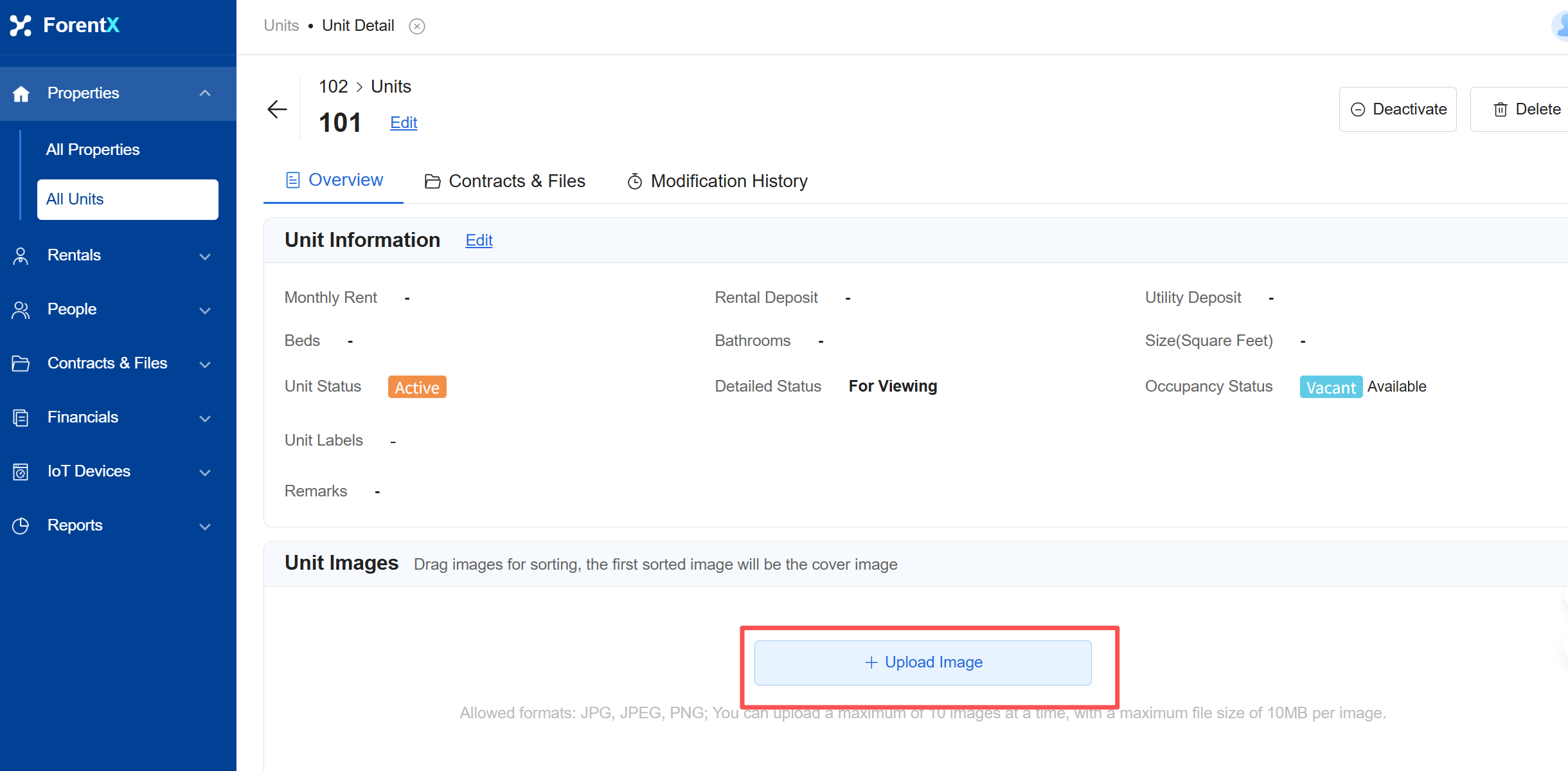This screenshot has height=771, width=1568.
Task: Click the user avatar icon
Action: pyautogui.click(x=1560, y=26)
